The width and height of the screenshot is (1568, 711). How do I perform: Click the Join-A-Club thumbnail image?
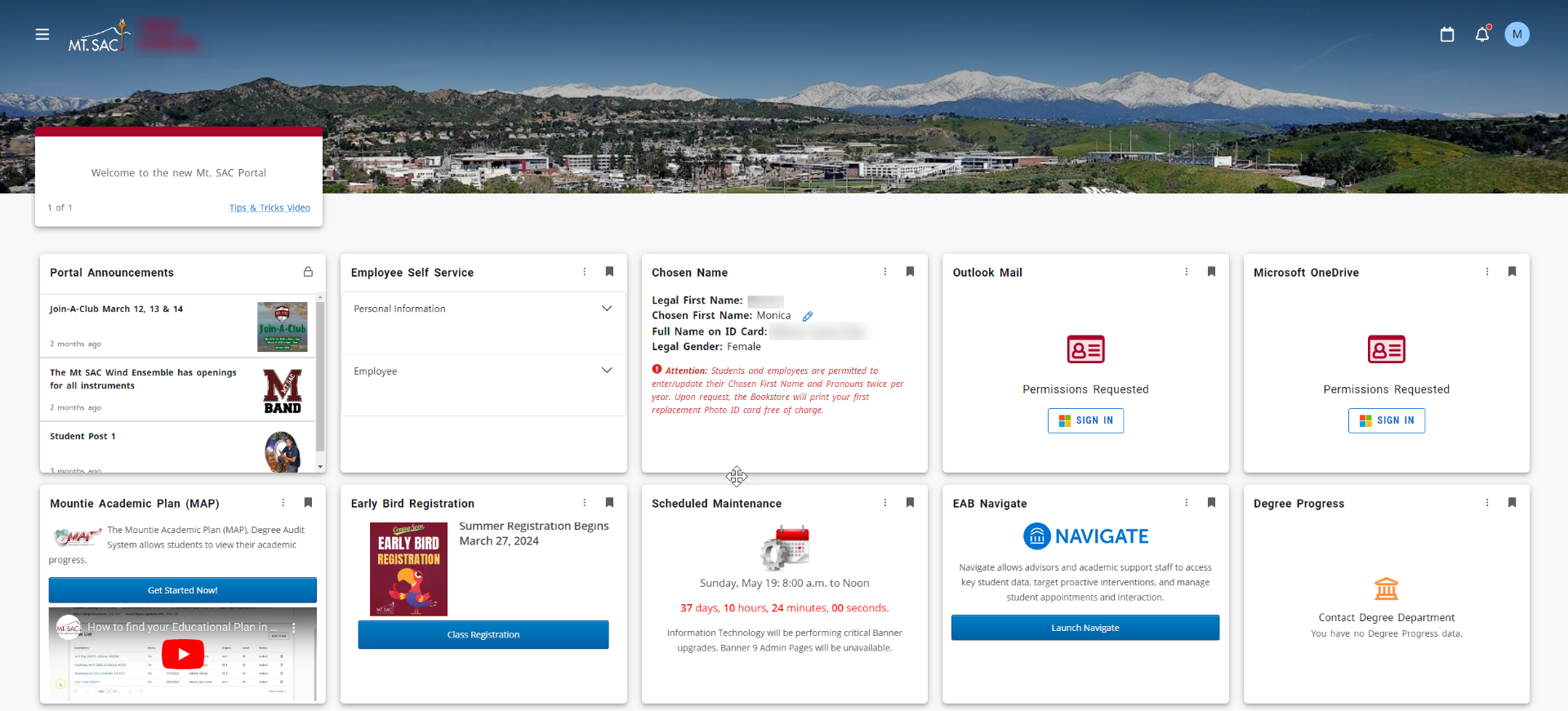(283, 327)
